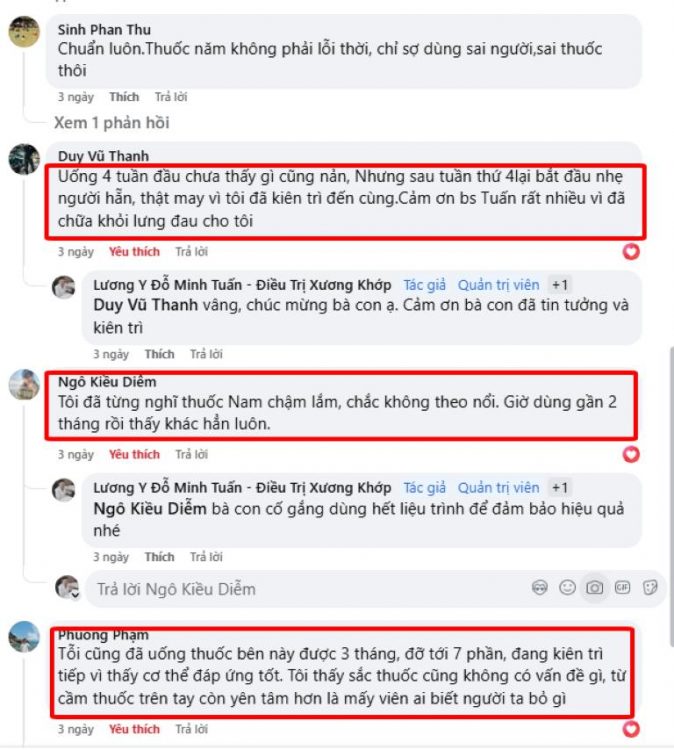Click Thích on author's reply to Ngô Kiều Diễm

[x=159, y=557]
